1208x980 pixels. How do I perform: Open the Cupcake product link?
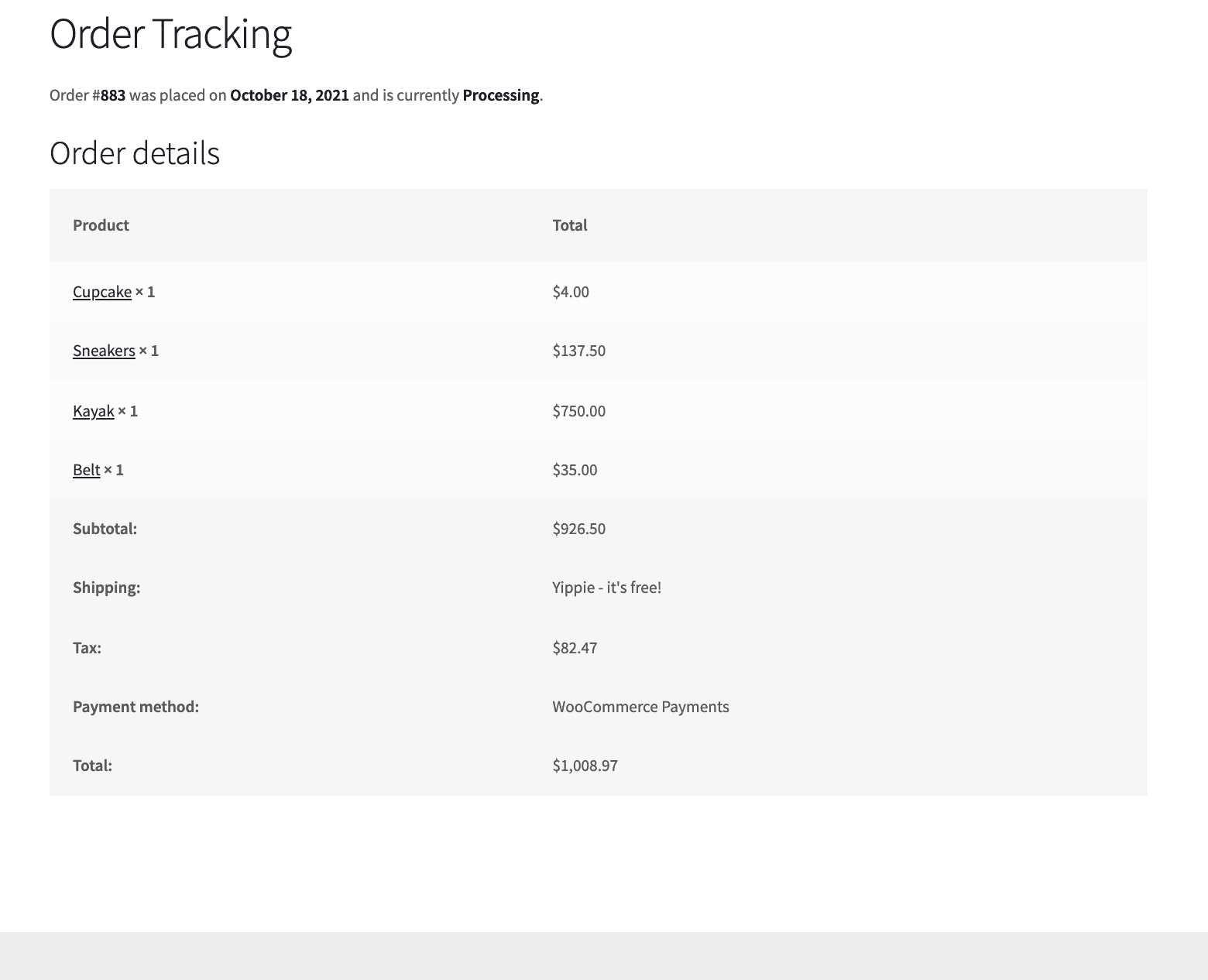[102, 292]
